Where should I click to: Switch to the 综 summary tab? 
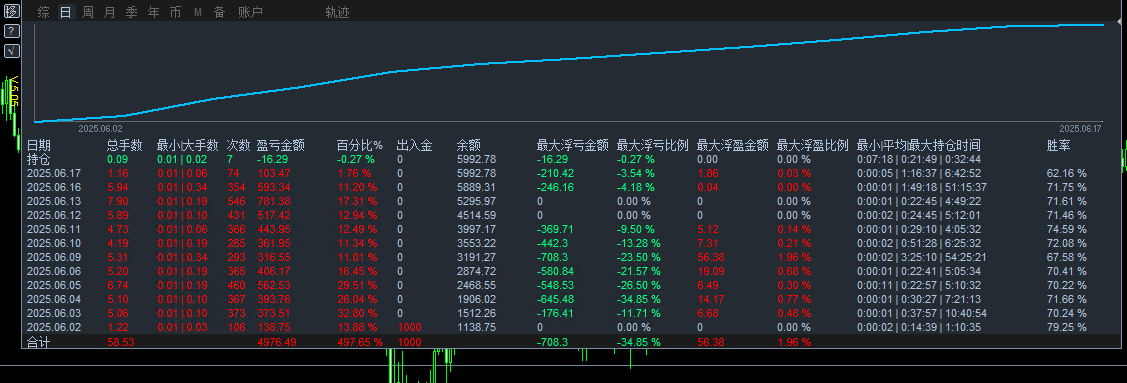point(44,12)
